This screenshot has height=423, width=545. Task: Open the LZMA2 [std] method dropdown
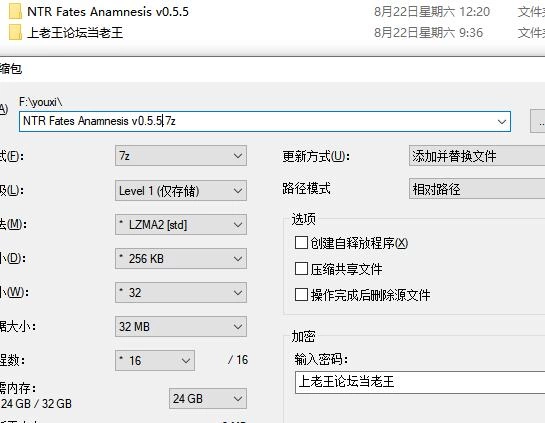(181, 225)
